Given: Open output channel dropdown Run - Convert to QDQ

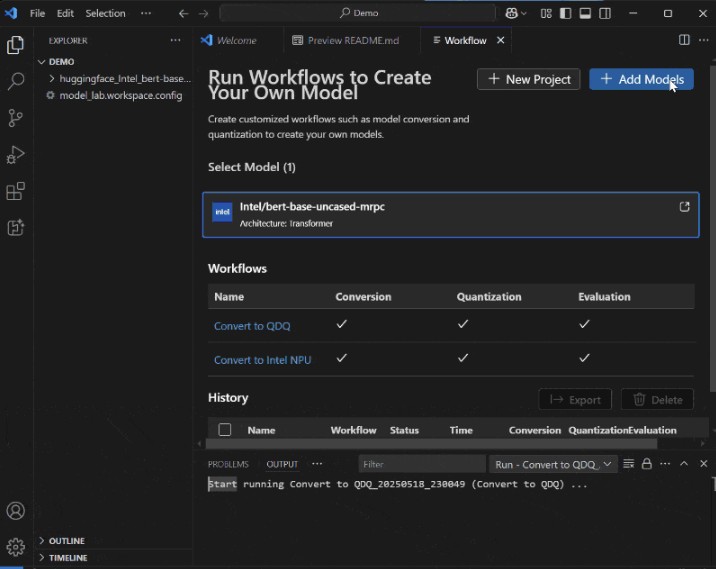Looking at the screenshot, I should click(553, 464).
